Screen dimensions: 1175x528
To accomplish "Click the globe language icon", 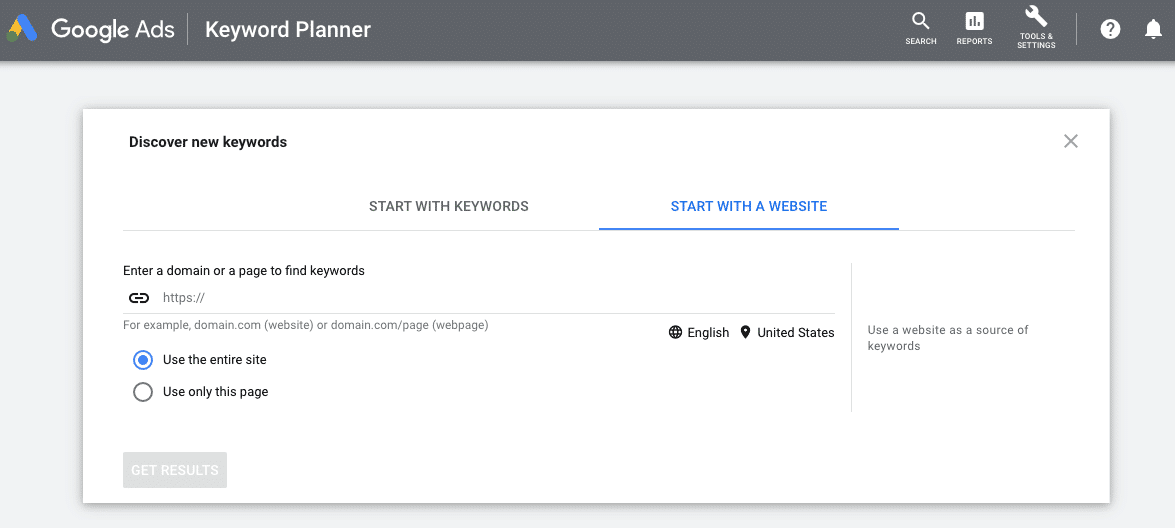I will [675, 332].
